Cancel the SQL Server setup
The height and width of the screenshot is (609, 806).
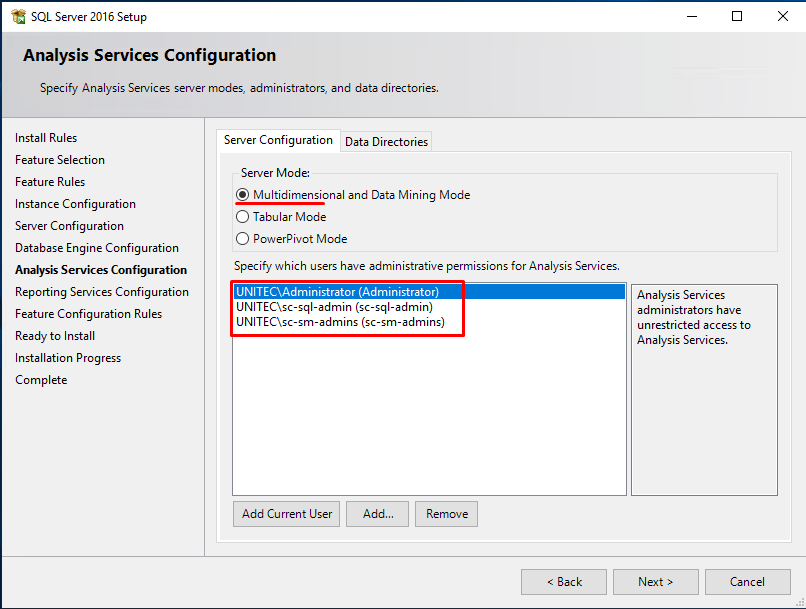point(747,582)
